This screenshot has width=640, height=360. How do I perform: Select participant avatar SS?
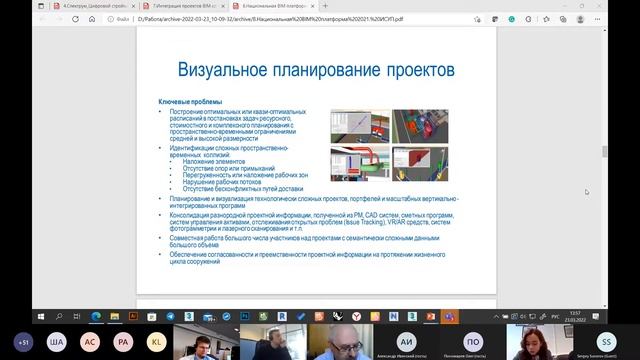(x=607, y=342)
